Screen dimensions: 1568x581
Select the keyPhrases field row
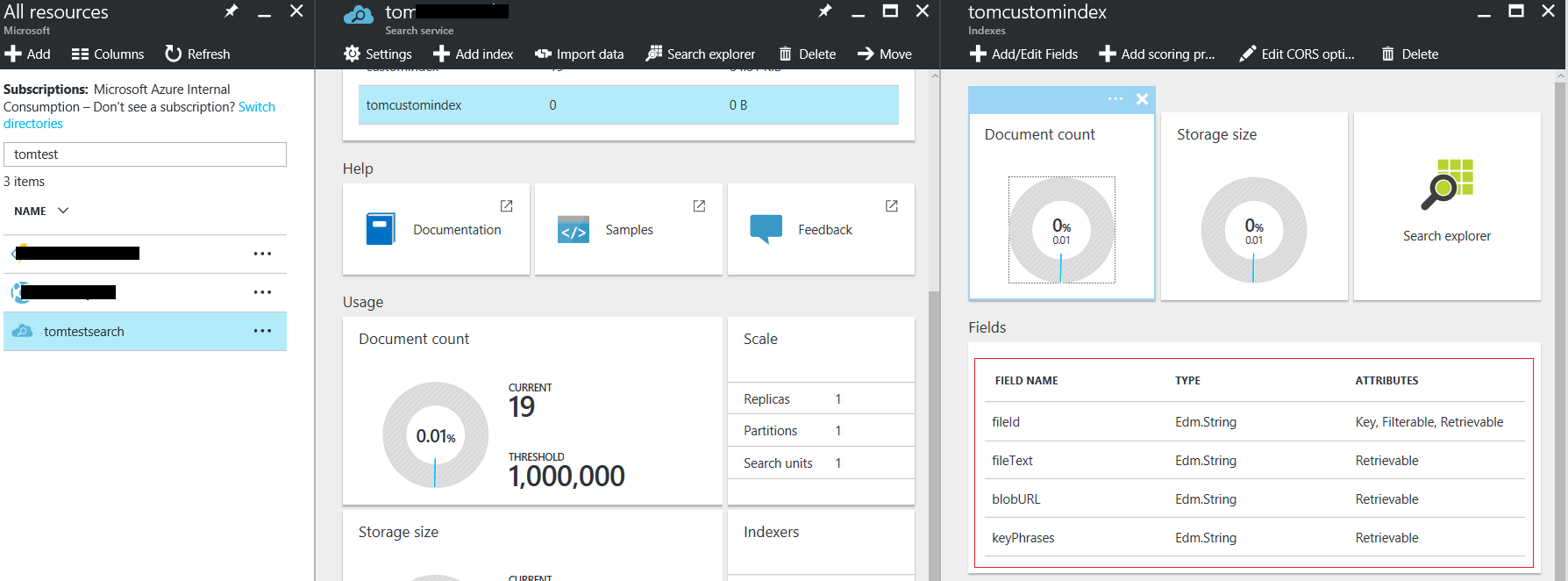point(1254,538)
